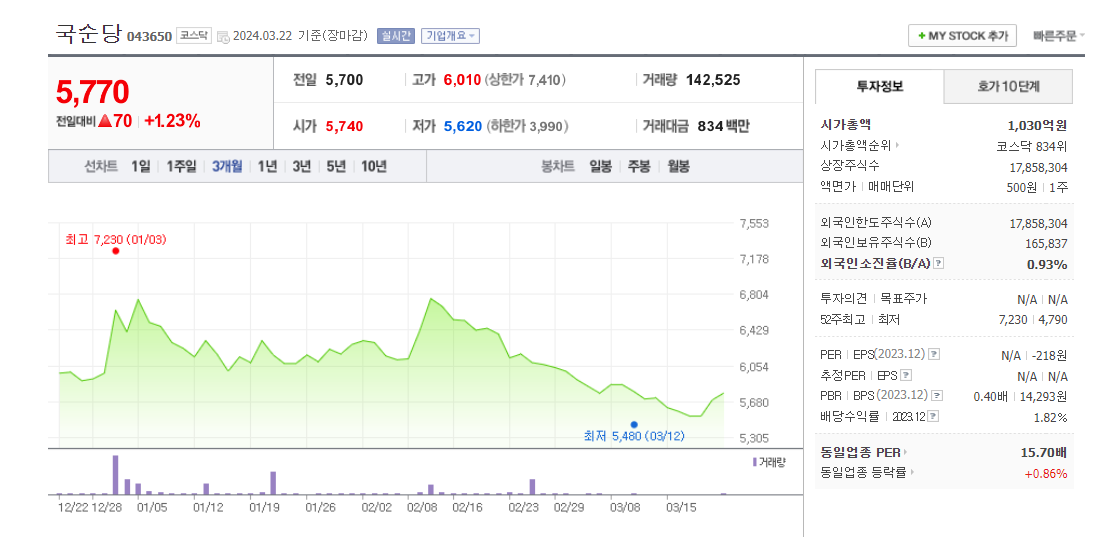Select the 10년 line chart period

tap(374, 167)
